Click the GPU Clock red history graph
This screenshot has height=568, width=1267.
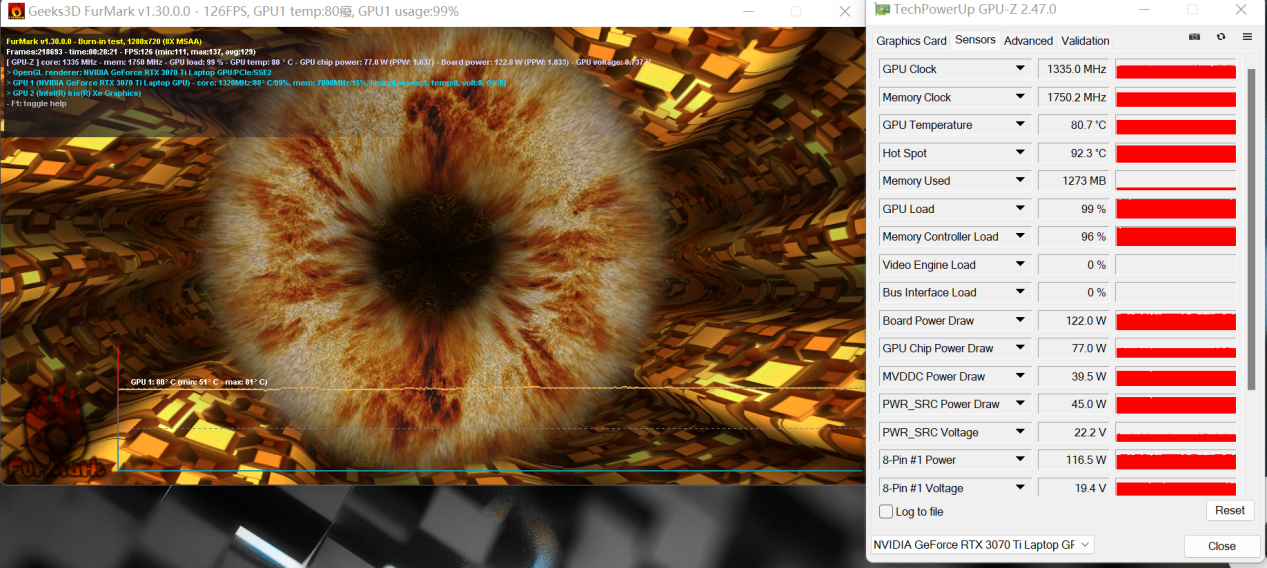pyautogui.click(x=1176, y=69)
